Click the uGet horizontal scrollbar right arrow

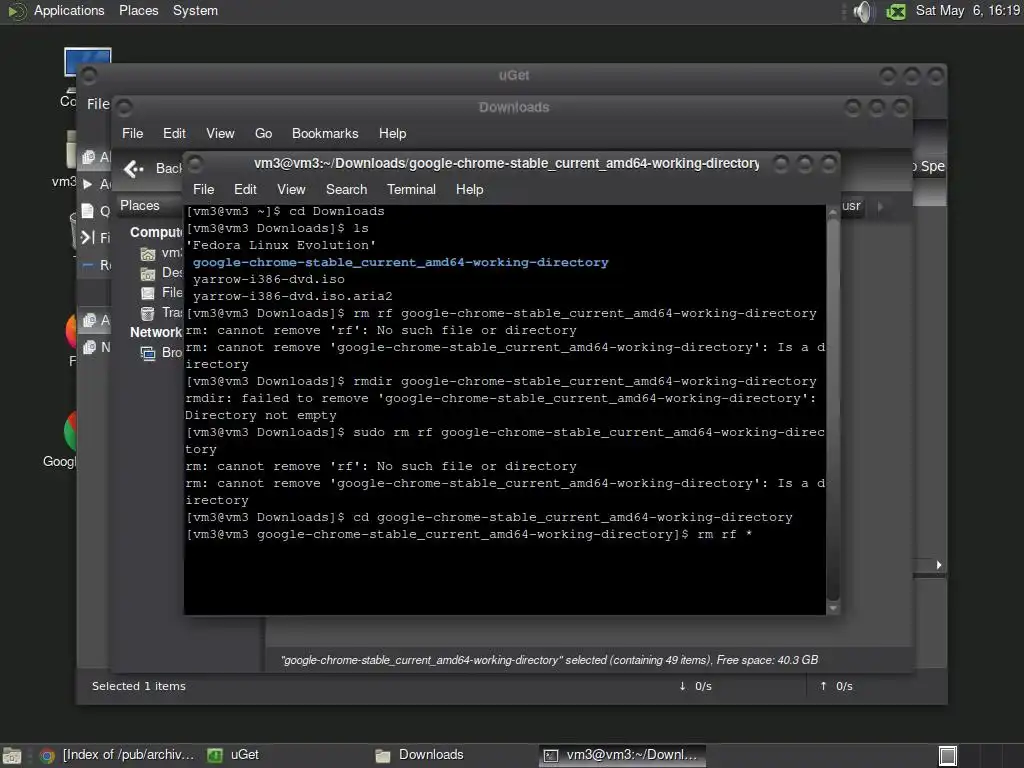pos(938,565)
